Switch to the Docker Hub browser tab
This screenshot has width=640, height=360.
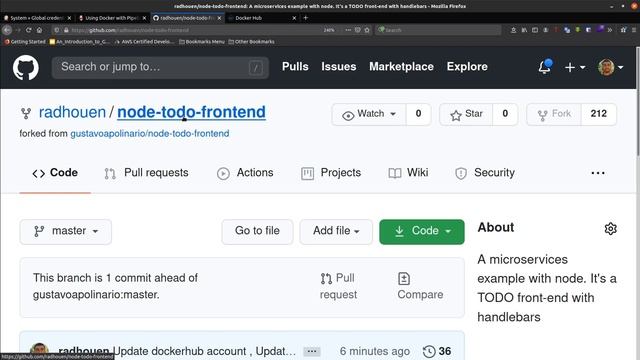coord(261,18)
